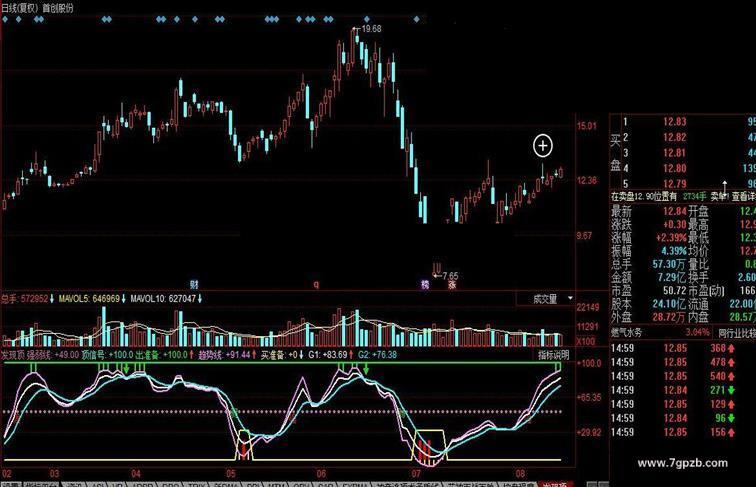Viewport: 756px width, 487px height.
Task: Select the 发现顶 indicator name label
Action: point(13,355)
